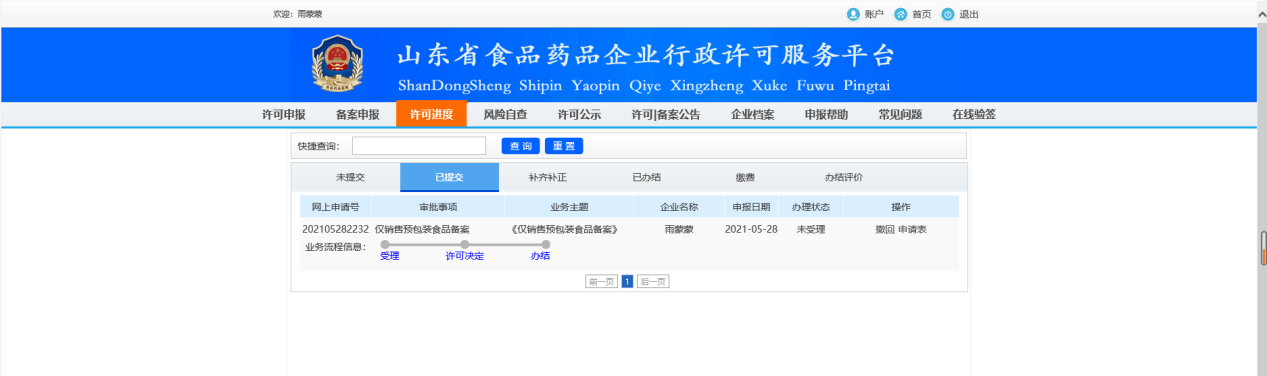Click the 查询 button
Screen dimensions: 1267x376
tap(521, 146)
